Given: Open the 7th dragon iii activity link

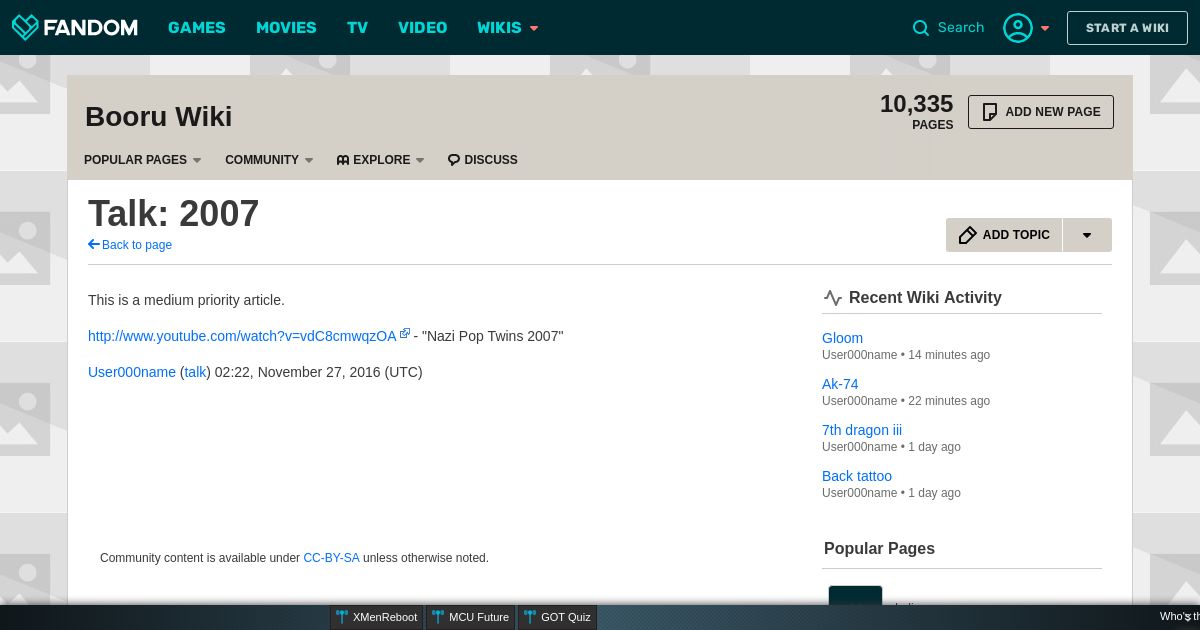Looking at the screenshot, I should click(x=862, y=430).
